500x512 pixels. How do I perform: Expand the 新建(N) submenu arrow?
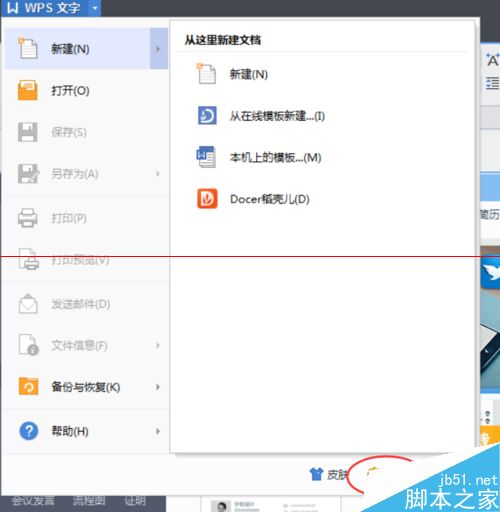(158, 49)
